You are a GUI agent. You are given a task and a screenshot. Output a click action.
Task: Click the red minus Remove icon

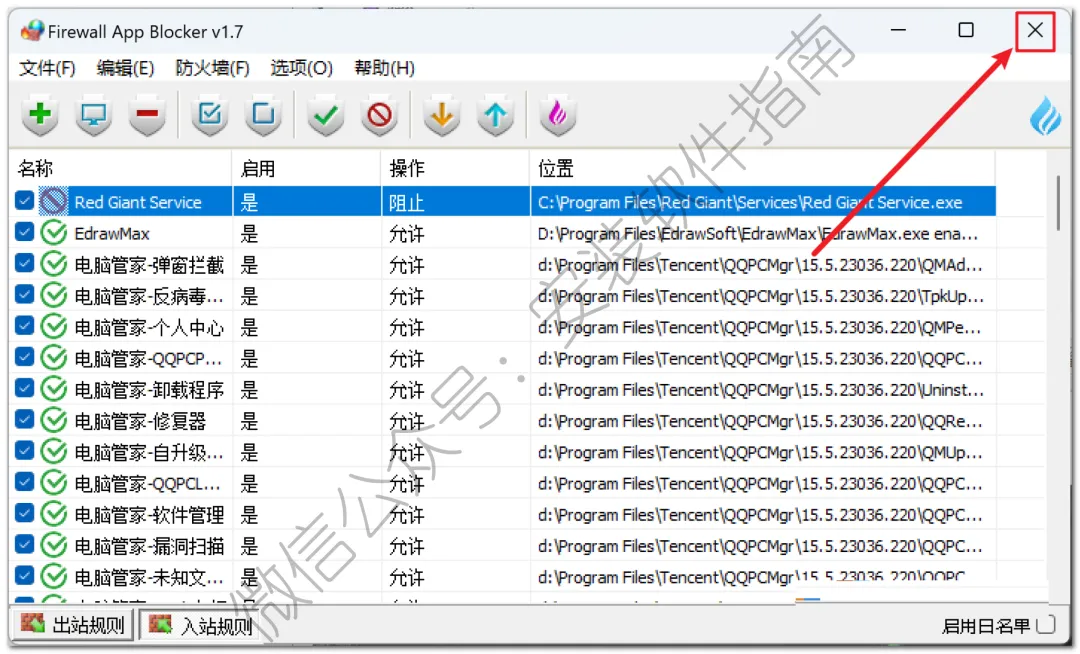147,115
